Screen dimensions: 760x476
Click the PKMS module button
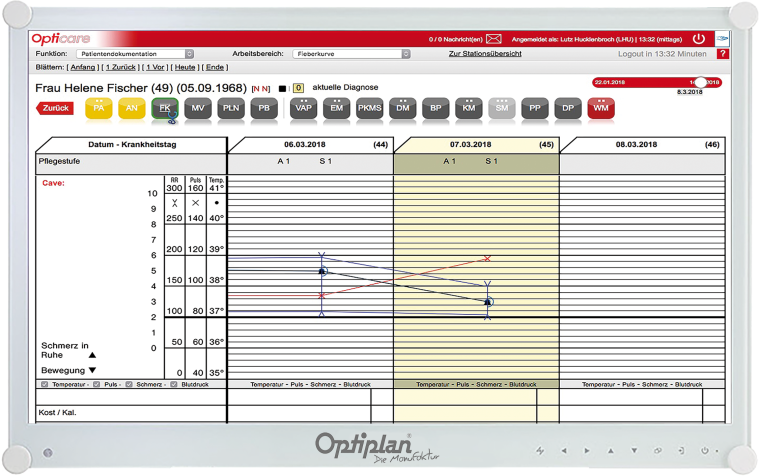click(369, 108)
